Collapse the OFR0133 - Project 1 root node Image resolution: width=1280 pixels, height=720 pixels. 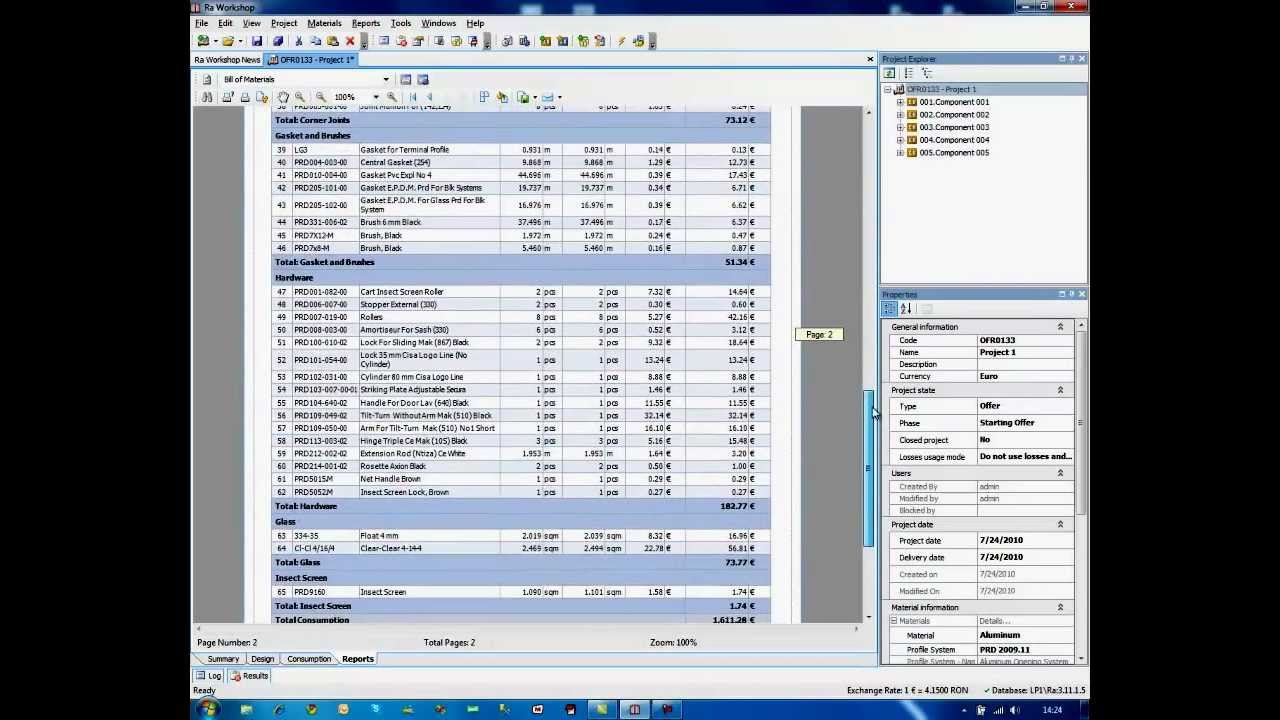click(887, 89)
